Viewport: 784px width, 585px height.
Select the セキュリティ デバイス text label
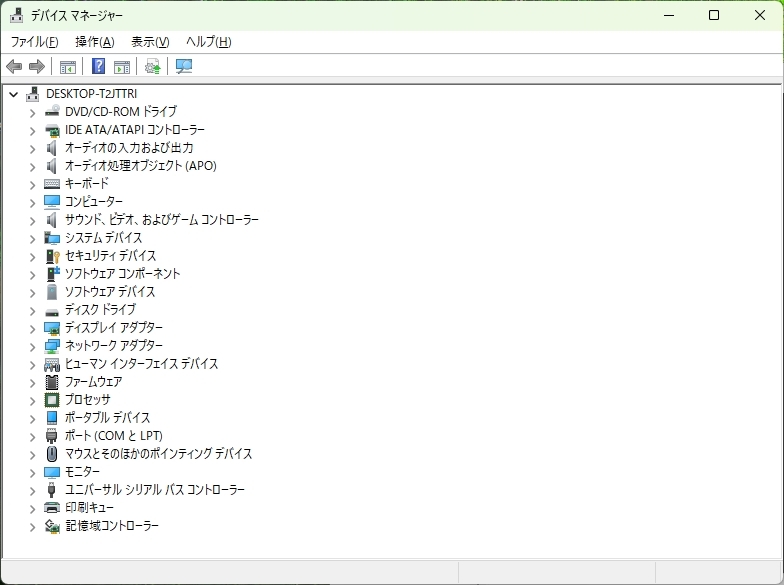point(110,256)
